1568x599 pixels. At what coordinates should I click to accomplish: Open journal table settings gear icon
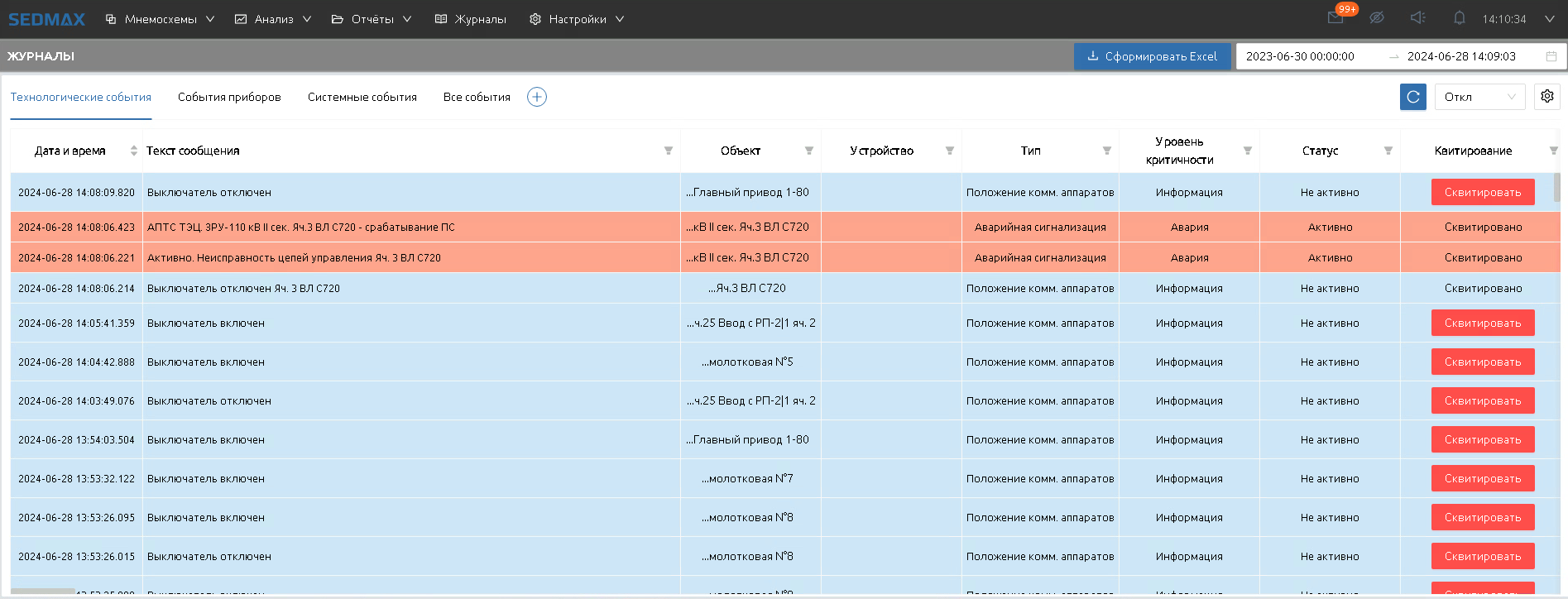[x=1547, y=97]
